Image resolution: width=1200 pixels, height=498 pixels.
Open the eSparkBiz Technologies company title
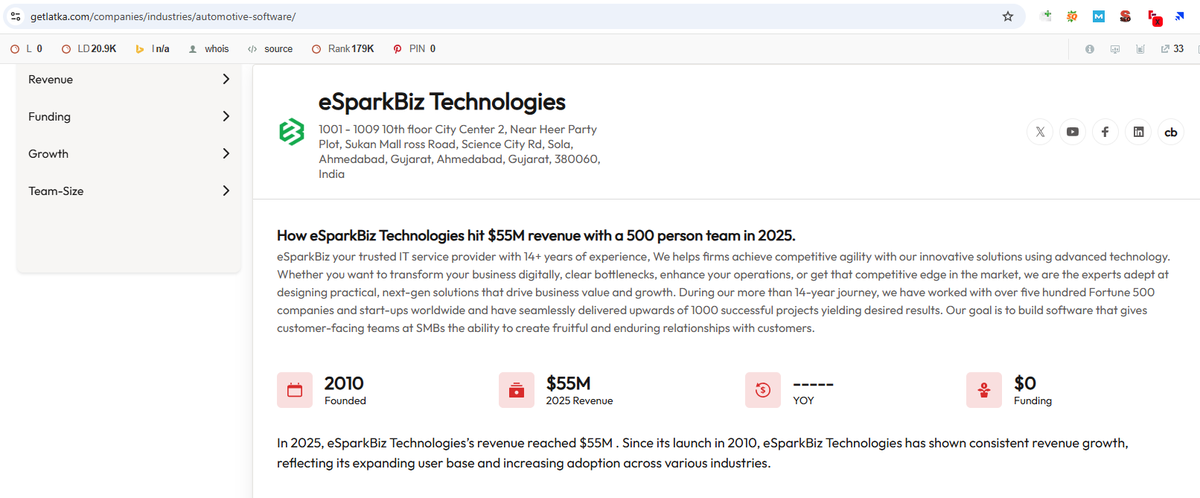point(442,102)
